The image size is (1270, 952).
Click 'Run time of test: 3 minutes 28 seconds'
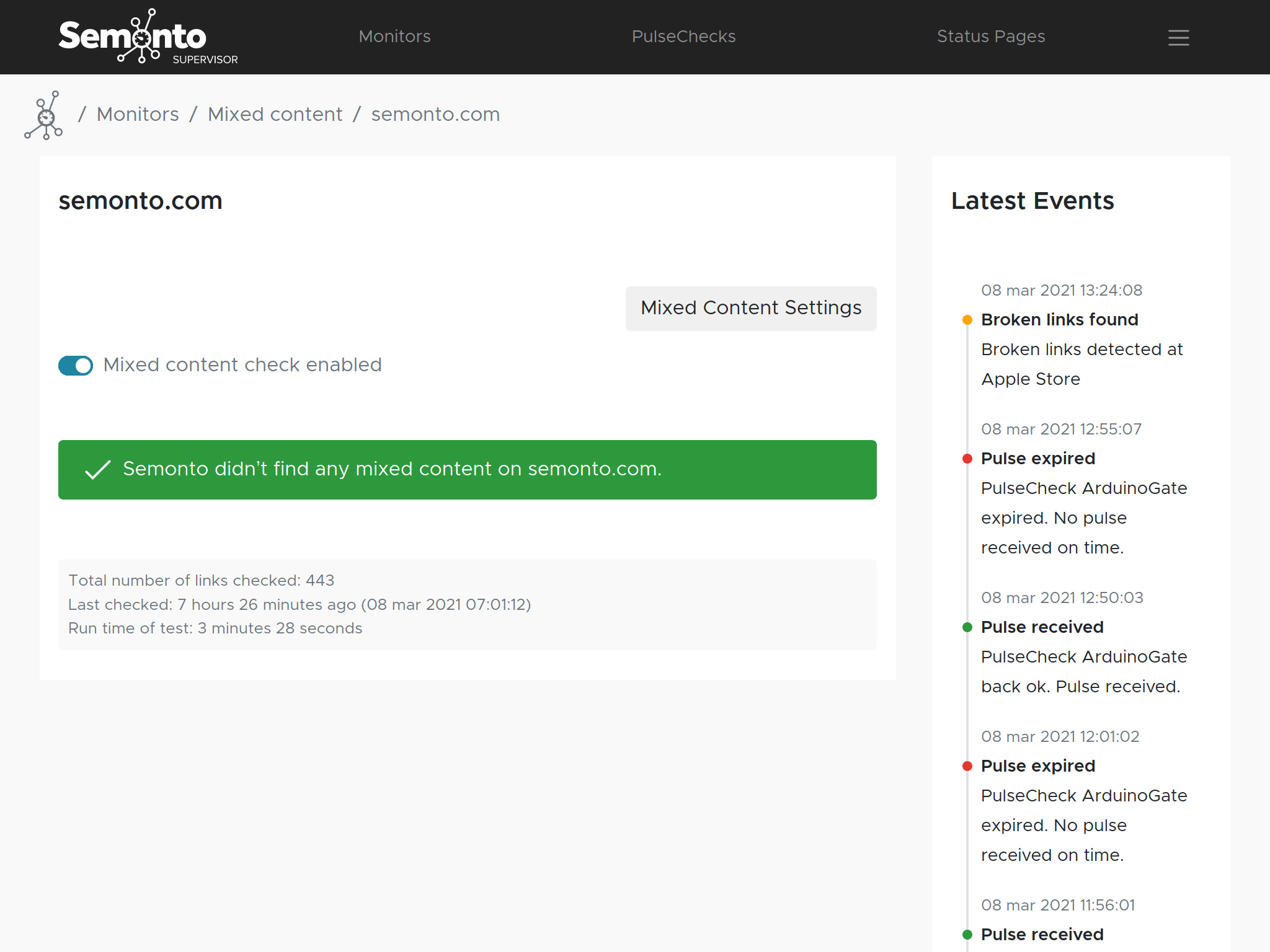(215, 628)
